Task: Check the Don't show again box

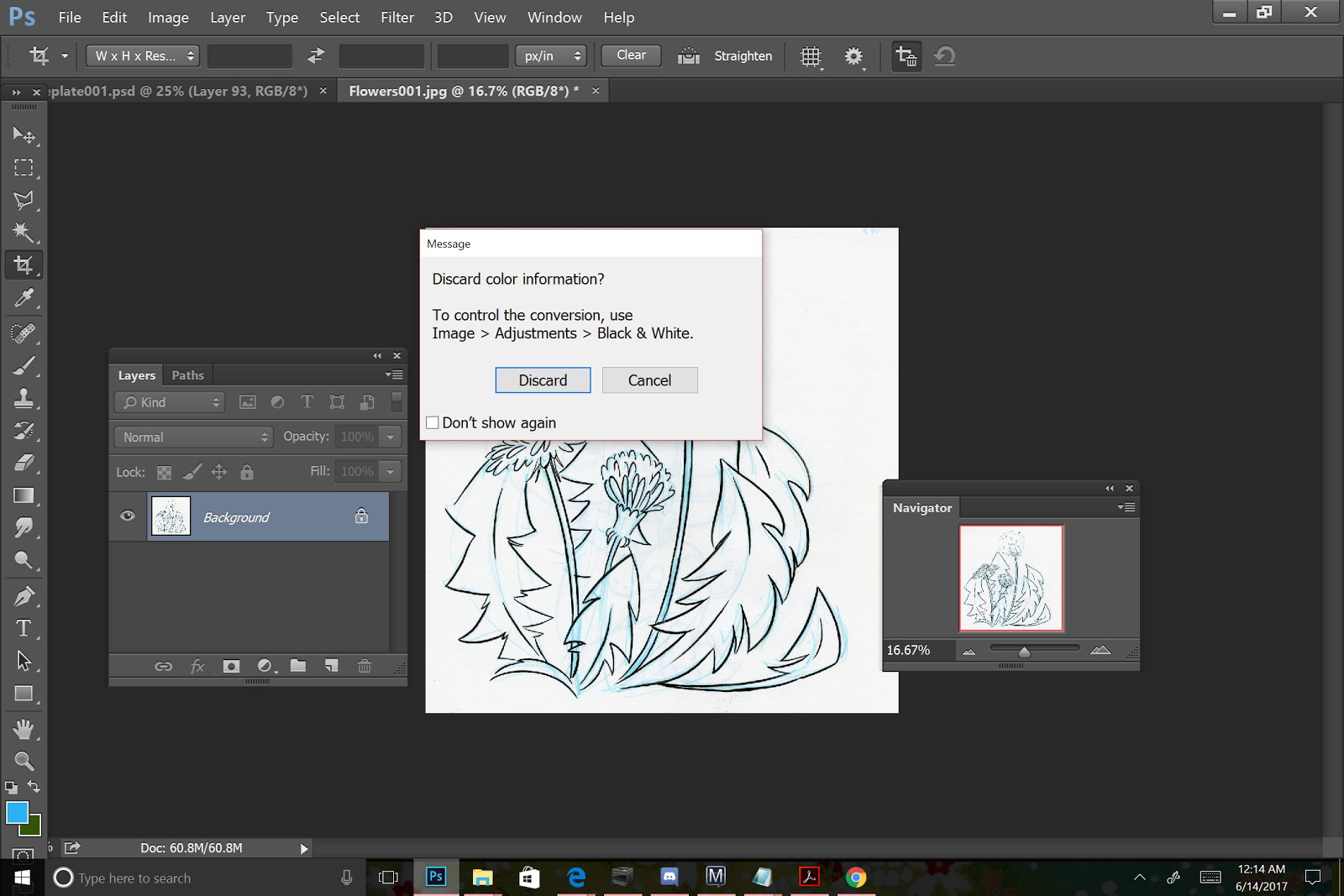Action: (x=433, y=423)
